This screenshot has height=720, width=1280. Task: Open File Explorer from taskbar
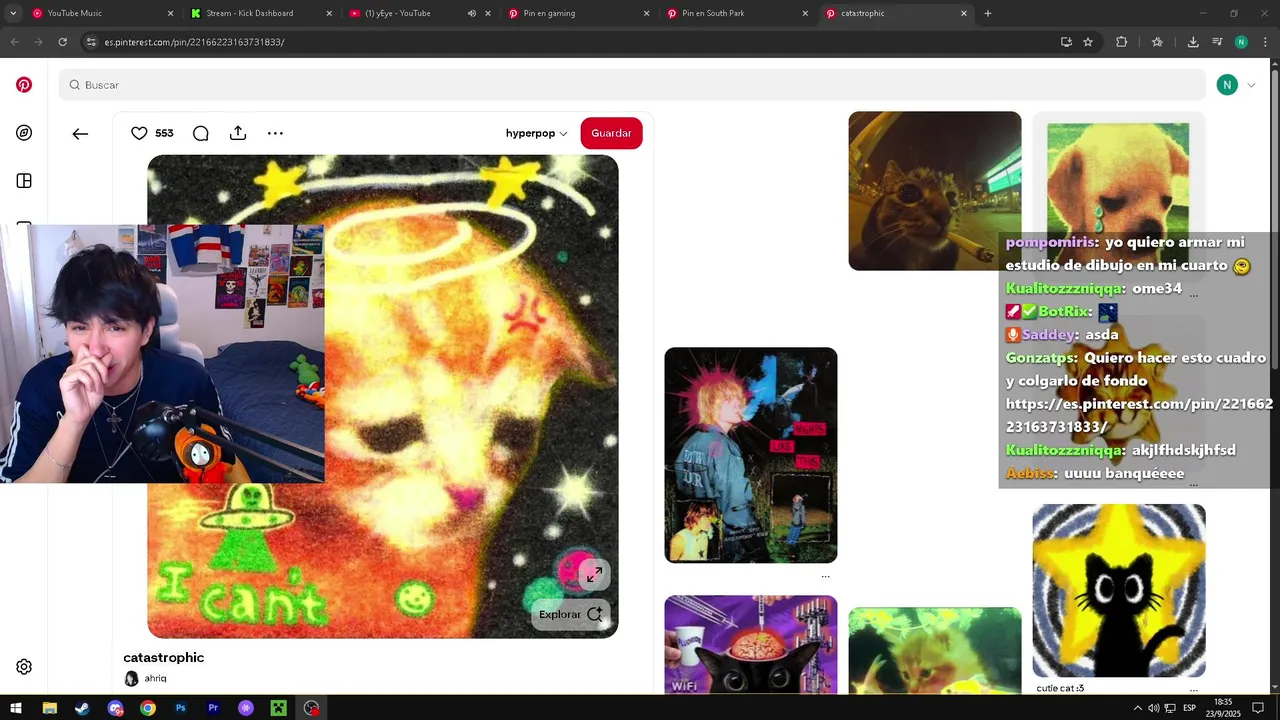point(50,708)
